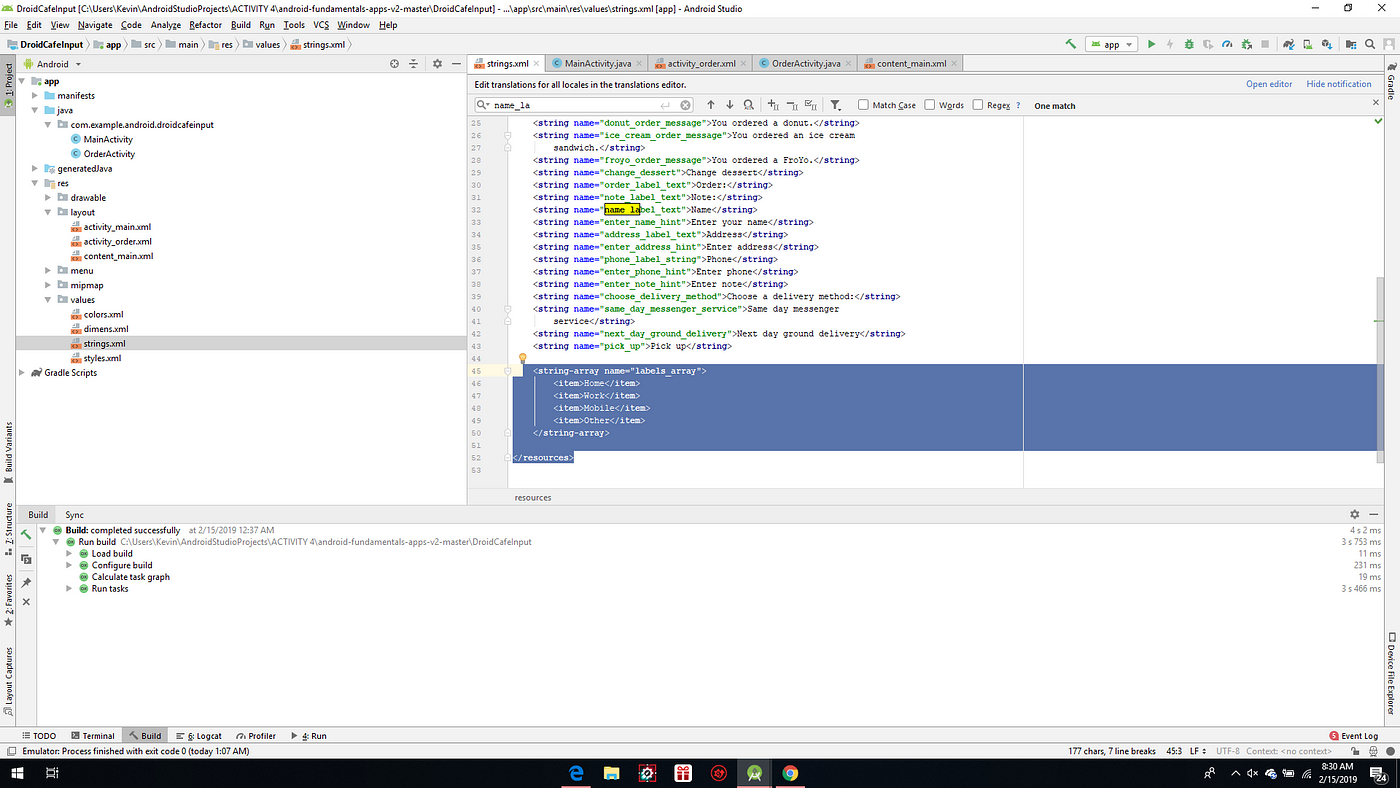Open File Explorer from the Windows taskbar
This screenshot has height=788, width=1400.
[x=611, y=773]
